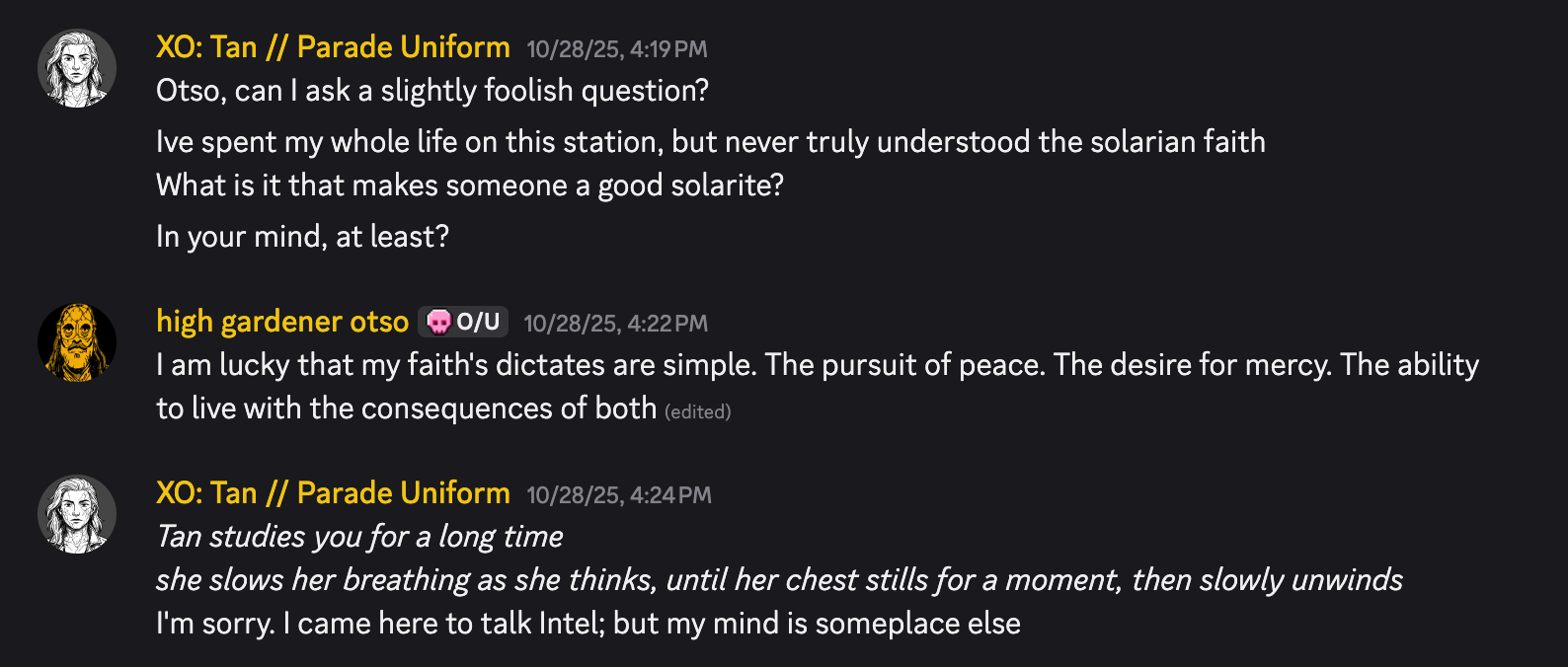
Task: Click the pink skull icon in the O/U tag
Action: [x=438, y=322]
